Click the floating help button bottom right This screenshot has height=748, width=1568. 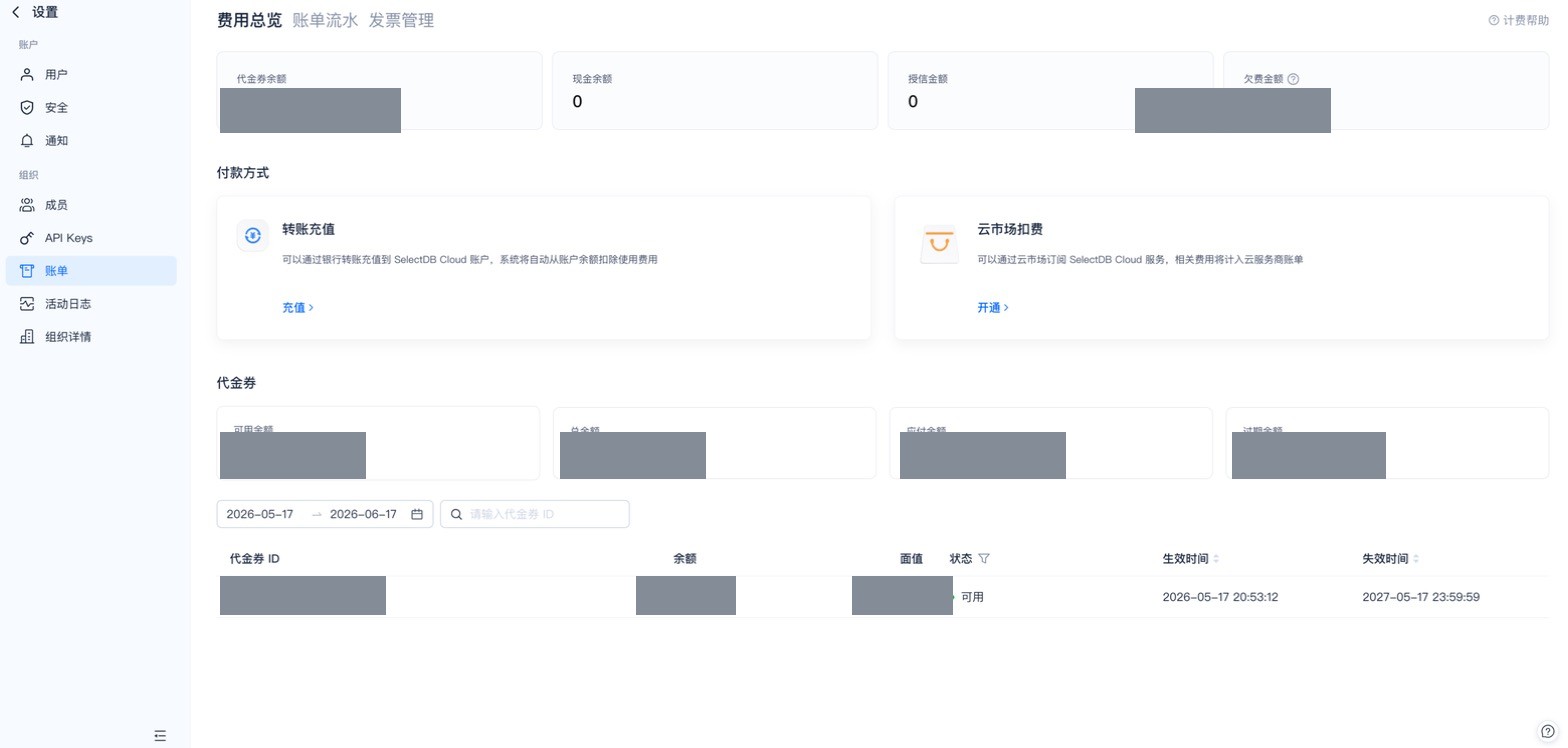coord(1547,731)
